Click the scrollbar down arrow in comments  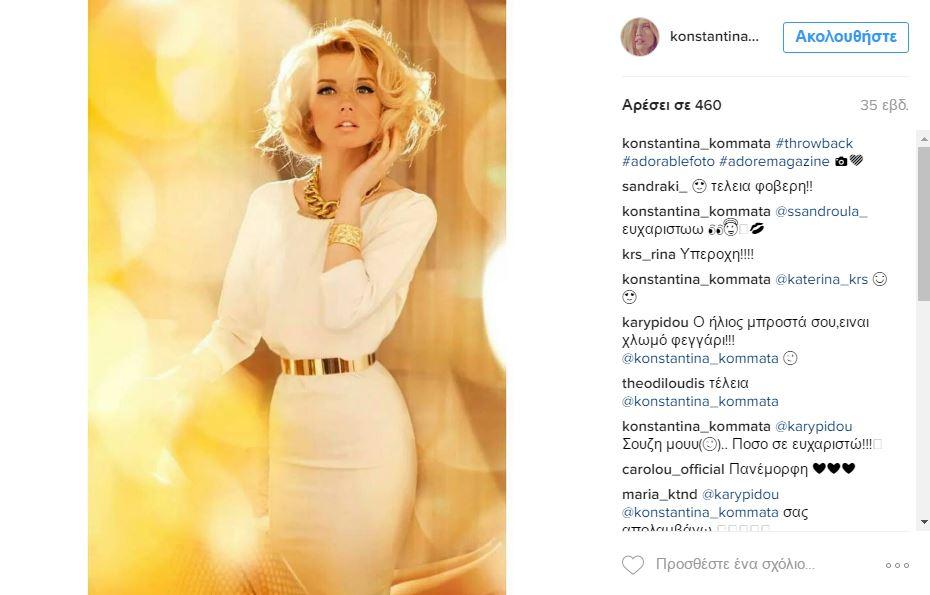tap(923, 523)
